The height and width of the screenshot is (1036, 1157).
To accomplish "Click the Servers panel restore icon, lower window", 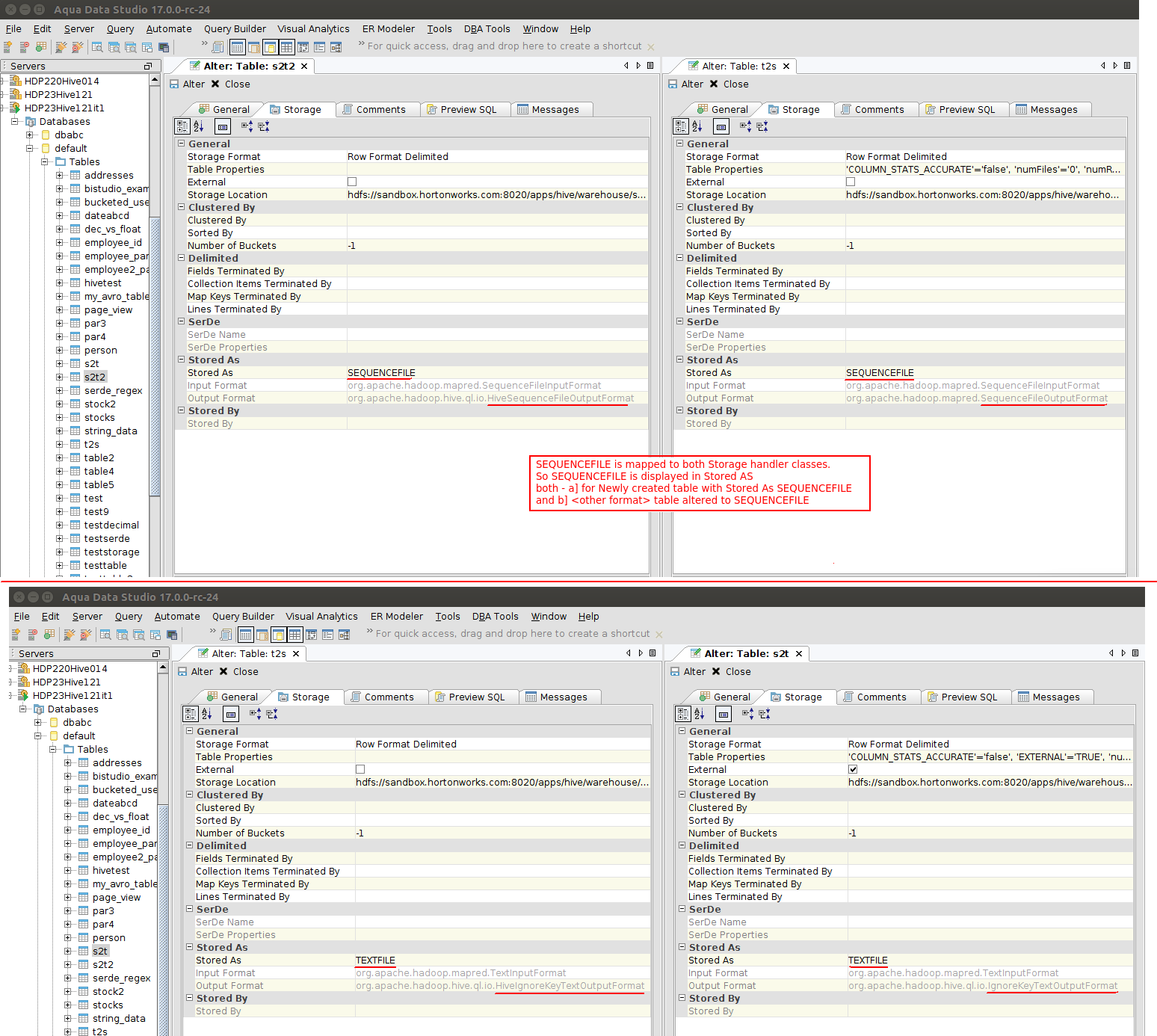I will click(156, 654).
